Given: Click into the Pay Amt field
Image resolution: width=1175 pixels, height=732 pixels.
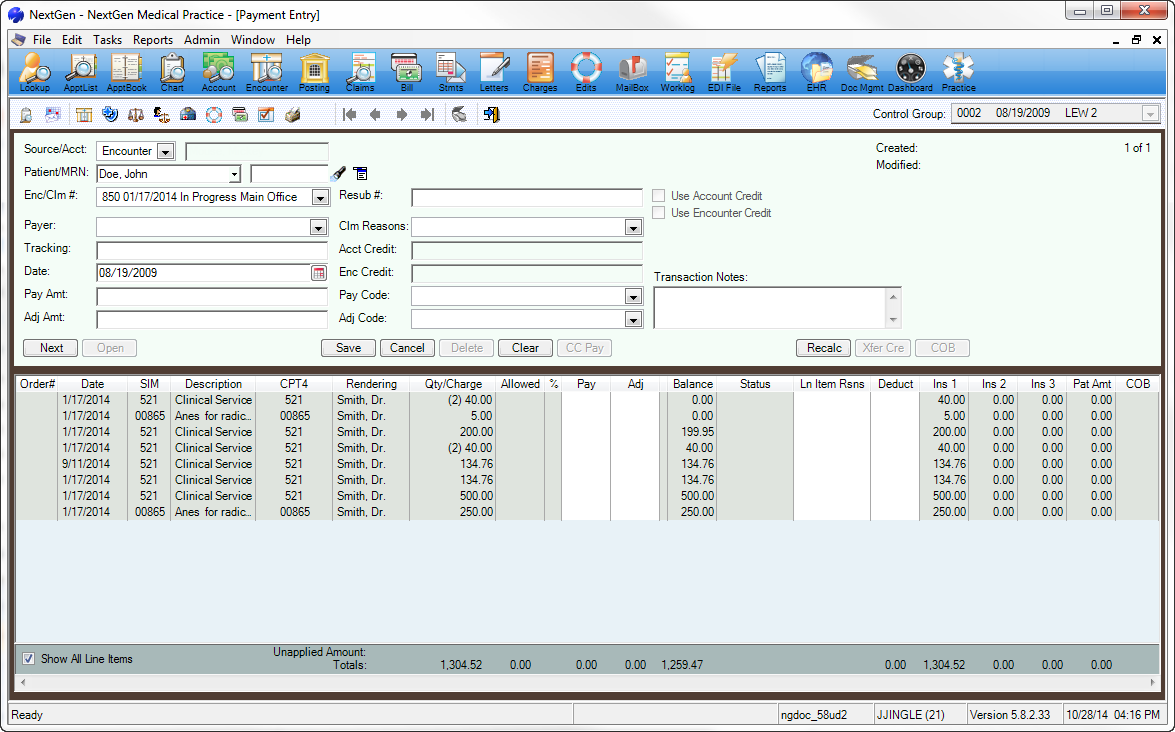Looking at the screenshot, I should [212, 297].
